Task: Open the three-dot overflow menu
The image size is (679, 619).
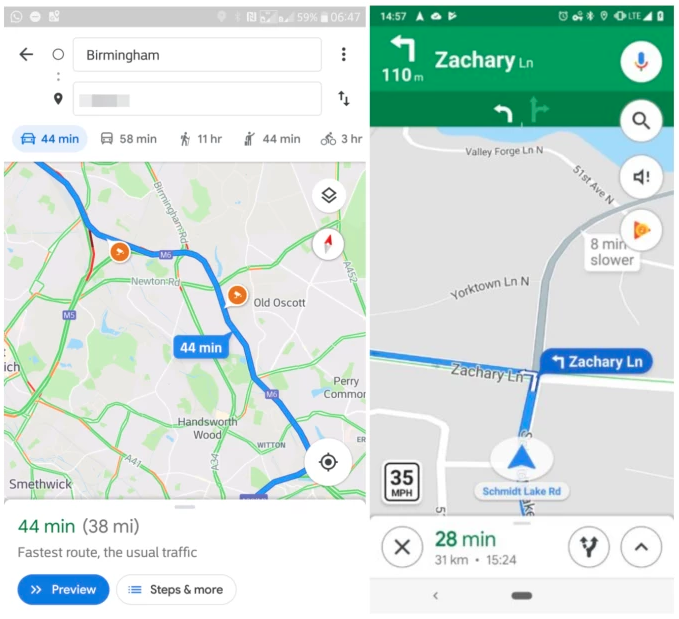Action: click(343, 54)
